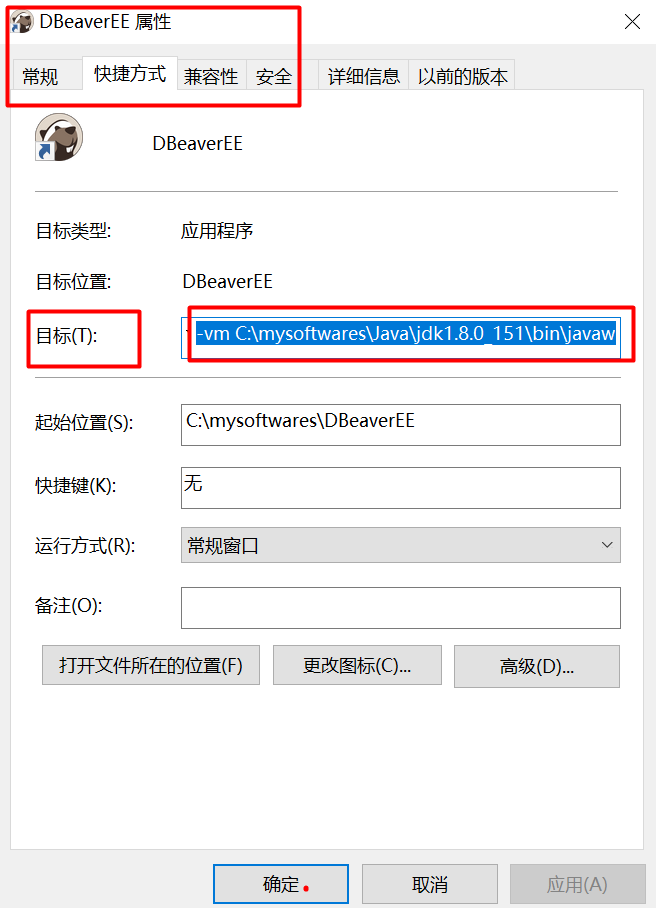656x908 pixels.
Task: Click the empty 备注 comment field
Action: coord(401,608)
